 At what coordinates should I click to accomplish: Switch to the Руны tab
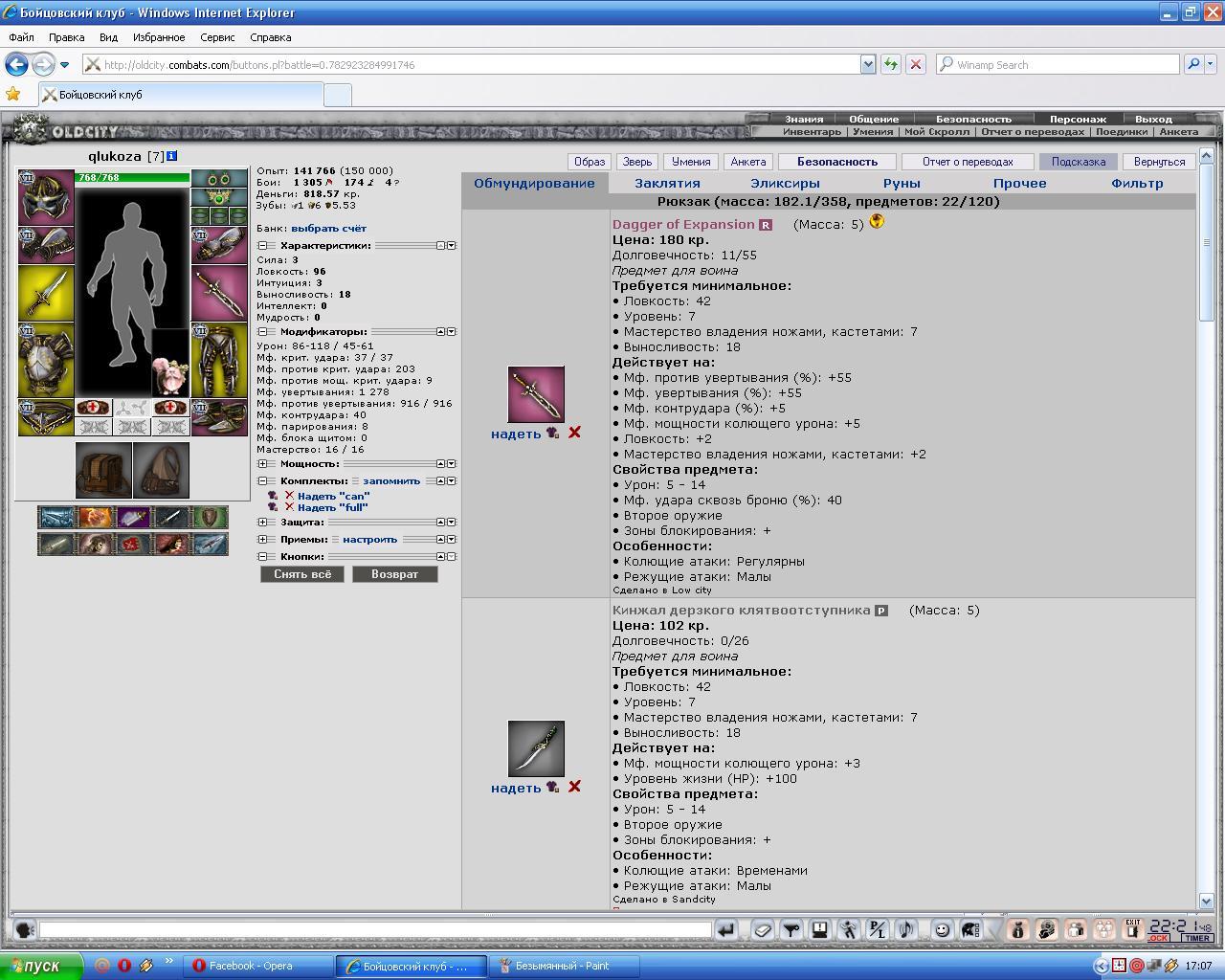tap(902, 183)
